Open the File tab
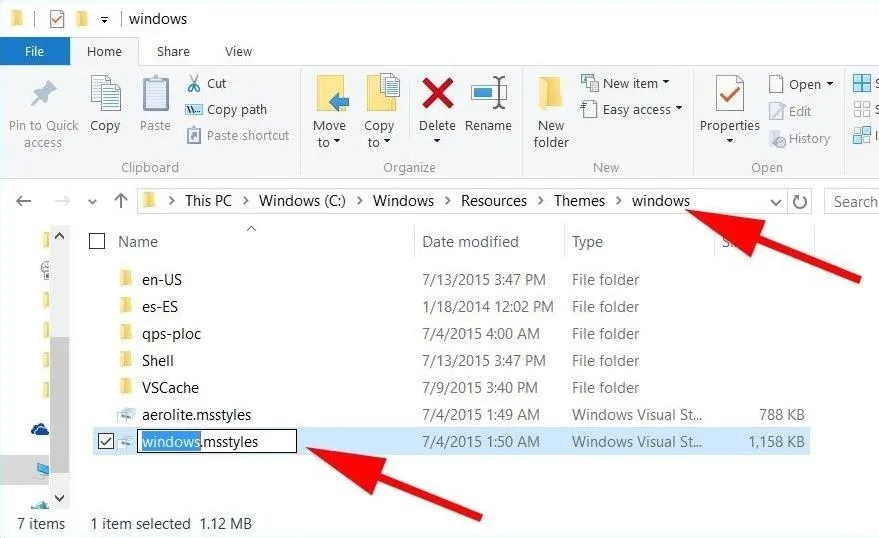 coord(35,52)
